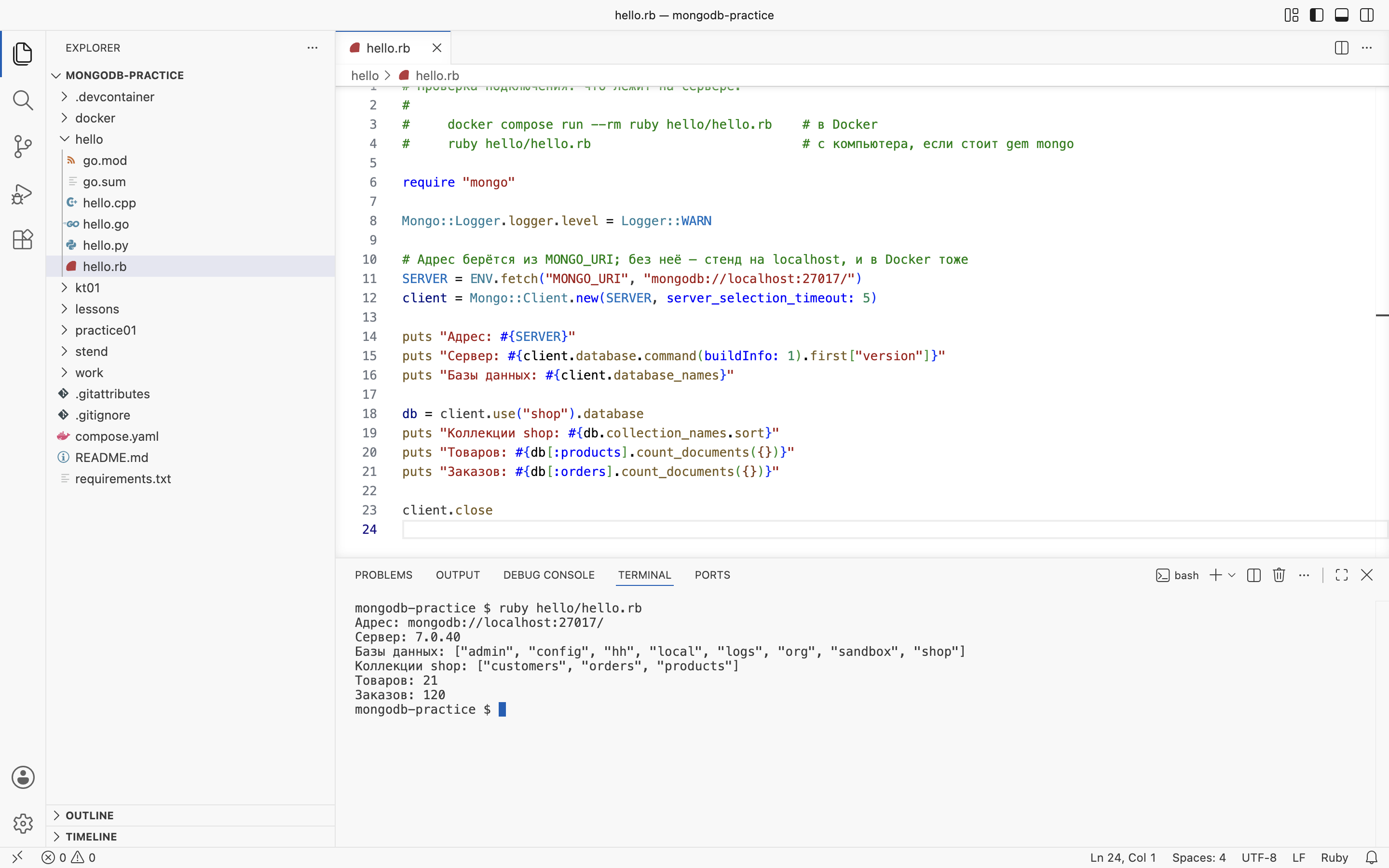Screen dimensions: 1389x868
Task: Open the Manage gear icon
Action: click(23, 823)
